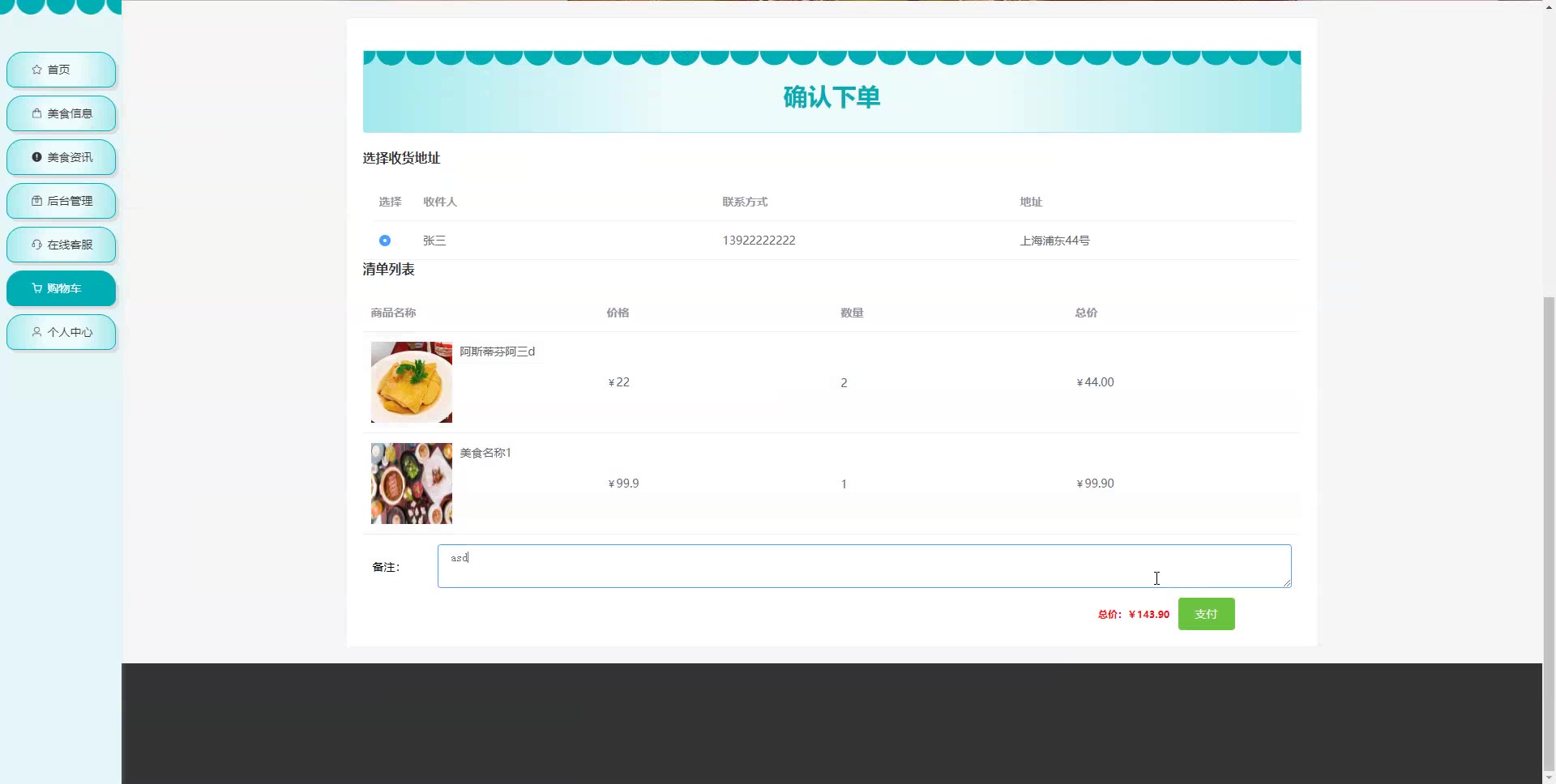Select the address radio button for 张三
The image size is (1556, 784).
(x=385, y=241)
